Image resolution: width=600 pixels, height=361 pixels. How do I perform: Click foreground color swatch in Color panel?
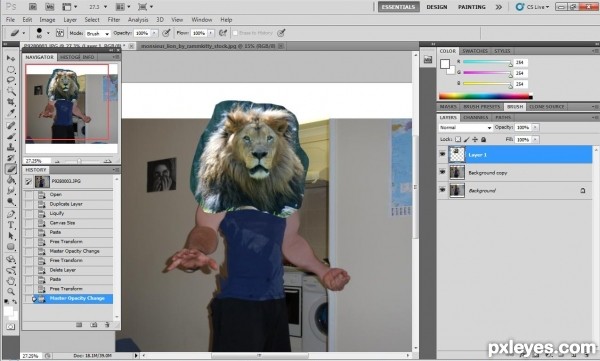click(x=445, y=64)
